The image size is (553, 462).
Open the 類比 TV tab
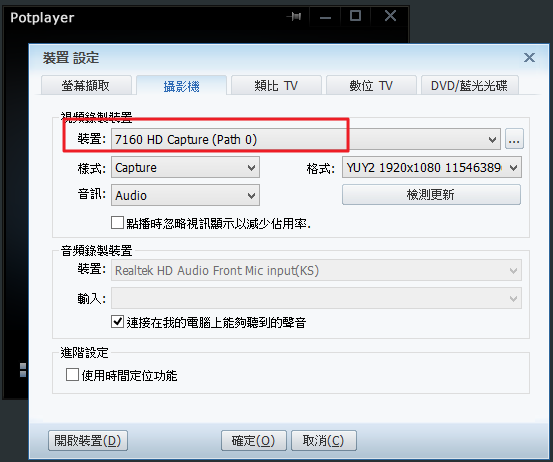pyautogui.click(x=276, y=85)
